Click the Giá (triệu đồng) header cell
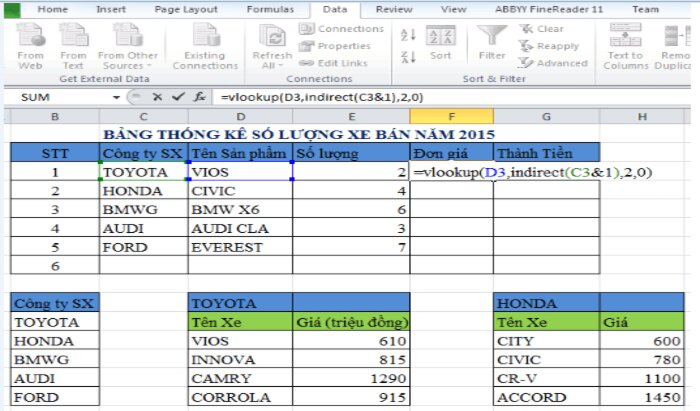 pyautogui.click(x=351, y=322)
